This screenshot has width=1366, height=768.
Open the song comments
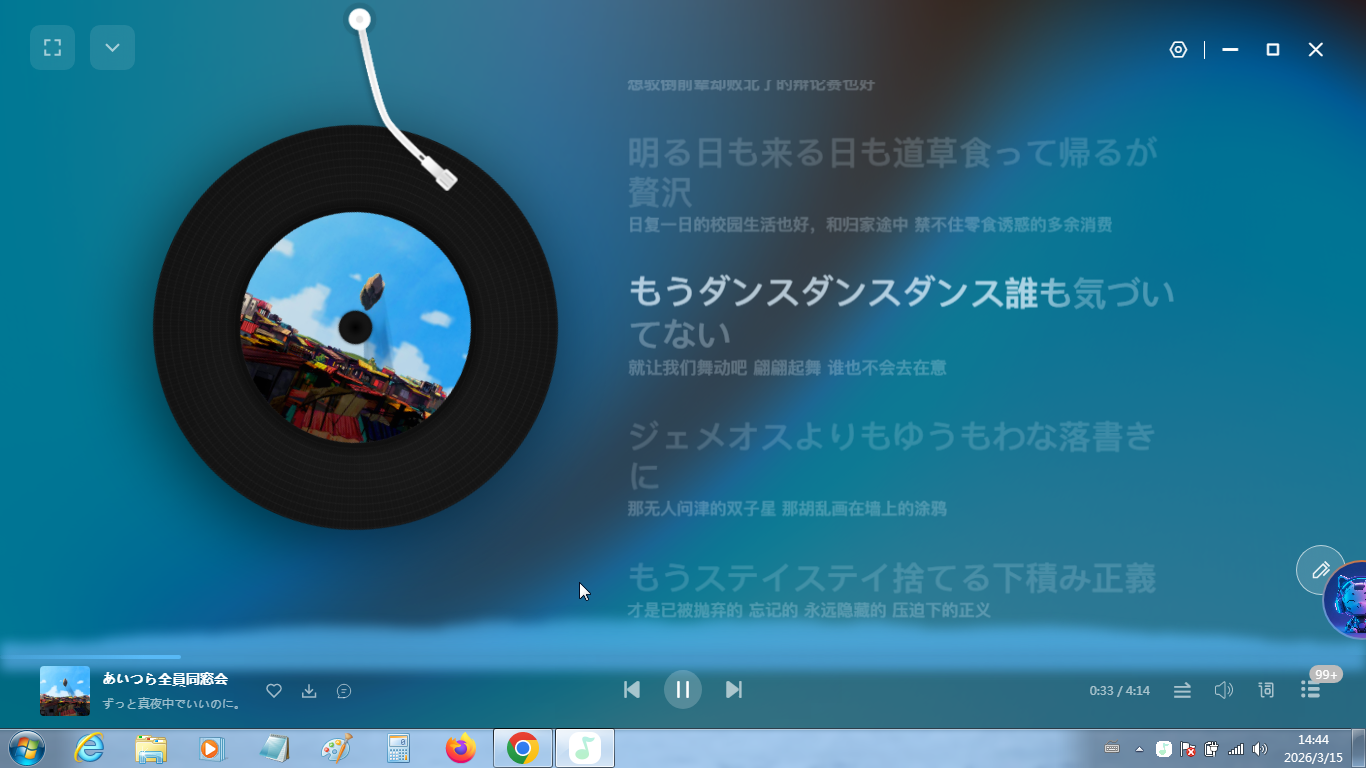click(x=344, y=691)
